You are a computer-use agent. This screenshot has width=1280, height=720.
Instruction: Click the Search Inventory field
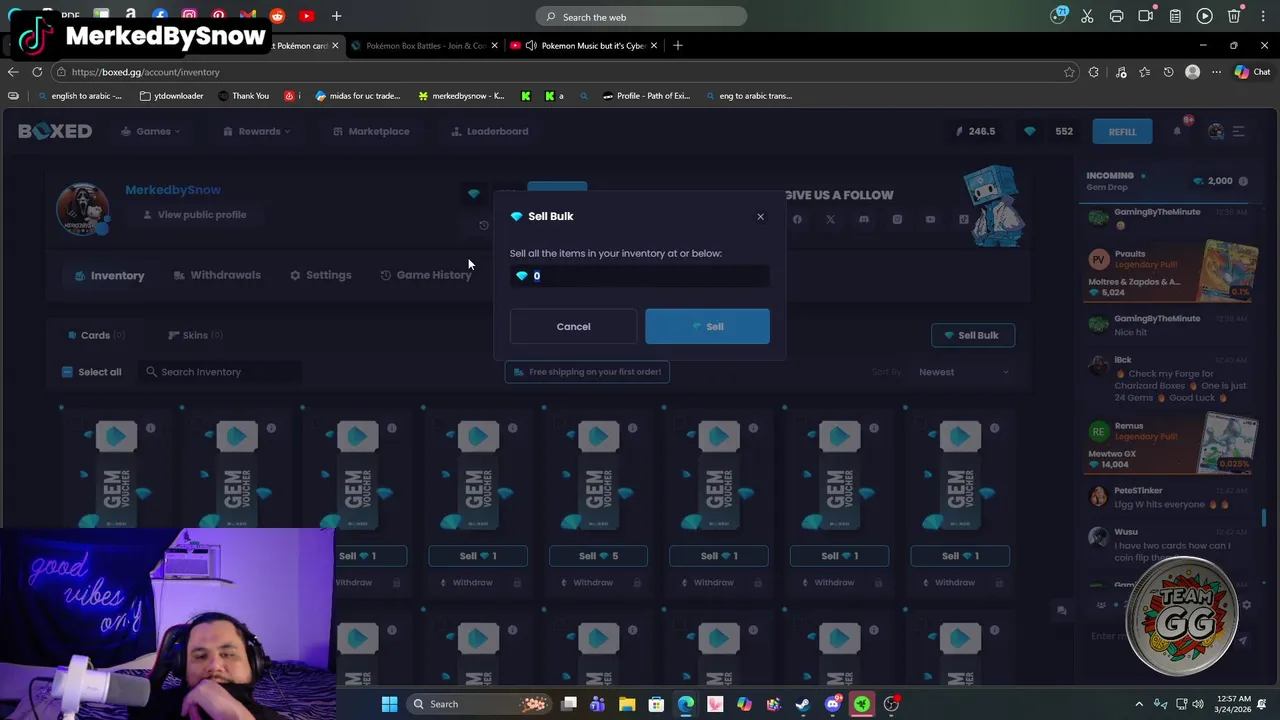pos(220,372)
